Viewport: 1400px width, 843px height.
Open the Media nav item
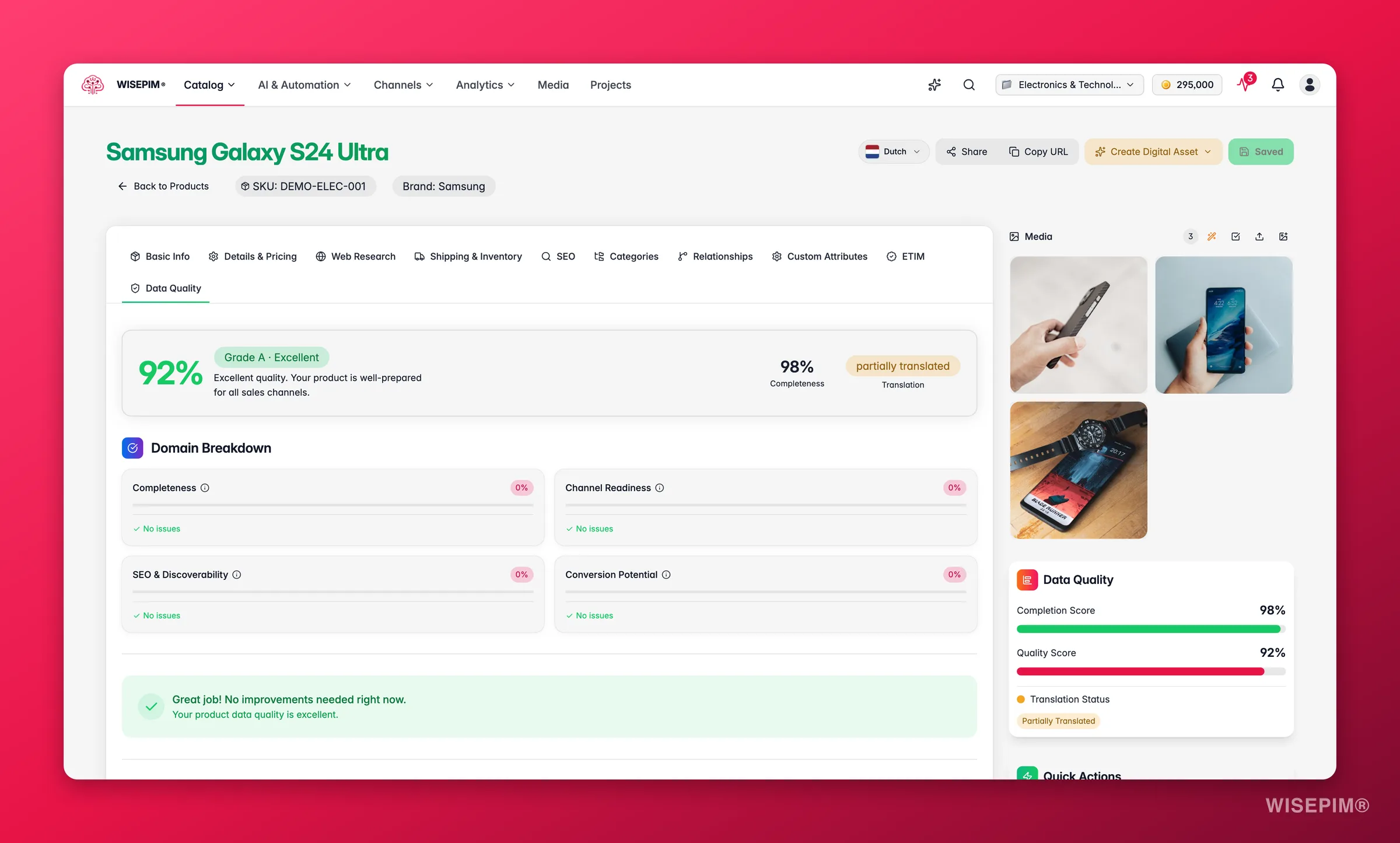(x=553, y=85)
